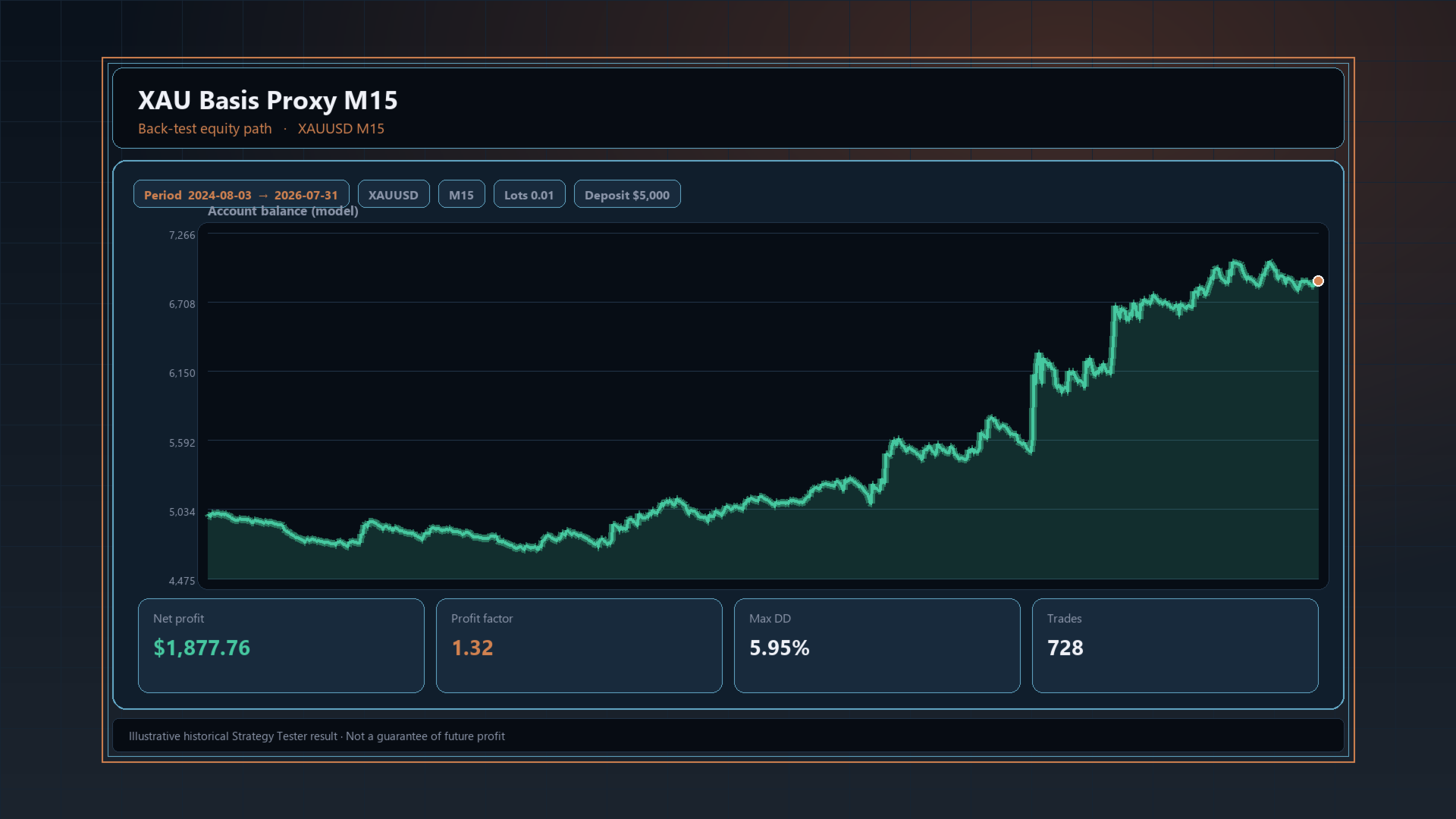Click the title XAU Basis Proxy M15
Image resolution: width=1456 pixels, height=819 pixels.
pyautogui.click(x=268, y=100)
